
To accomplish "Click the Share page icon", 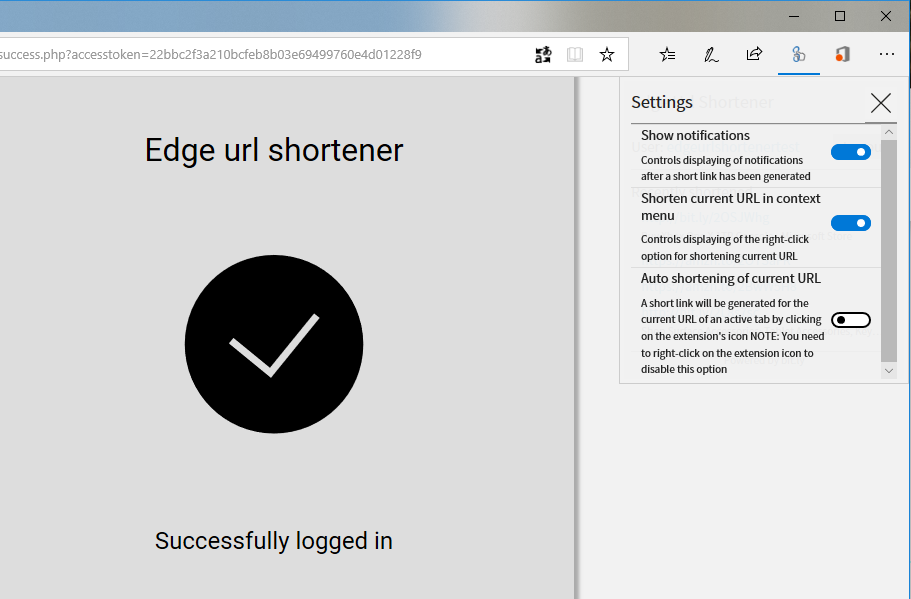I will tap(754, 55).
